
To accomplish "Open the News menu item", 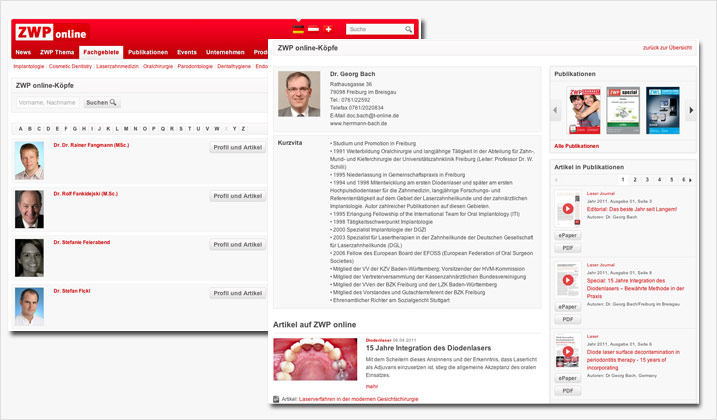I will (23, 52).
